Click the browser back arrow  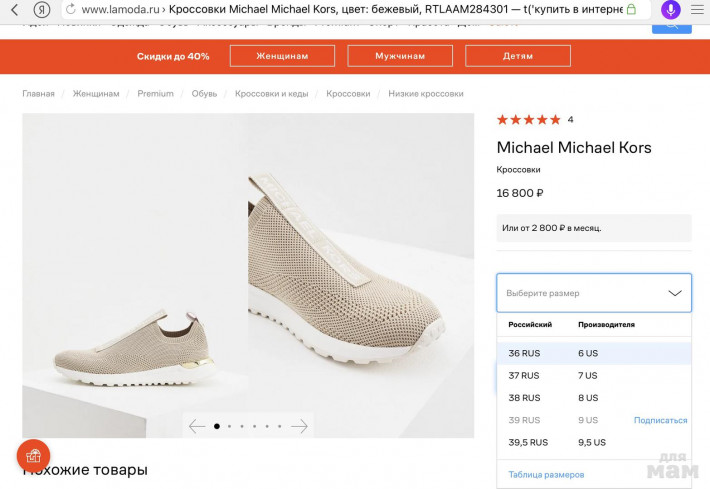[14, 9]
